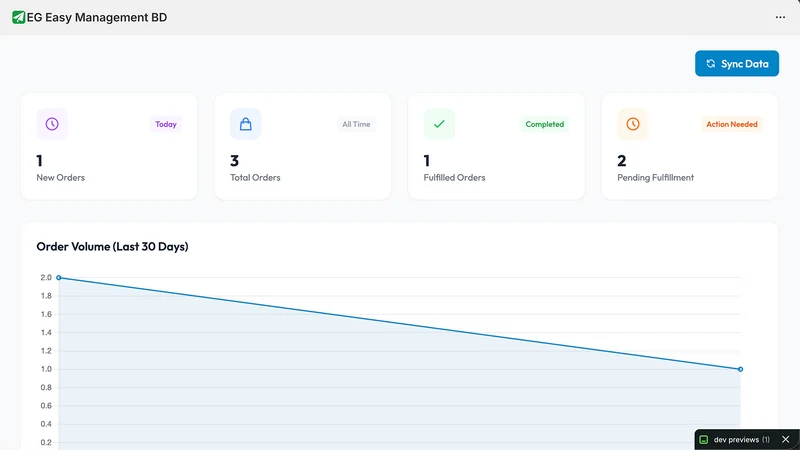Click the New Orders label
Screen dimensions: 800x450
pos(60,178)
